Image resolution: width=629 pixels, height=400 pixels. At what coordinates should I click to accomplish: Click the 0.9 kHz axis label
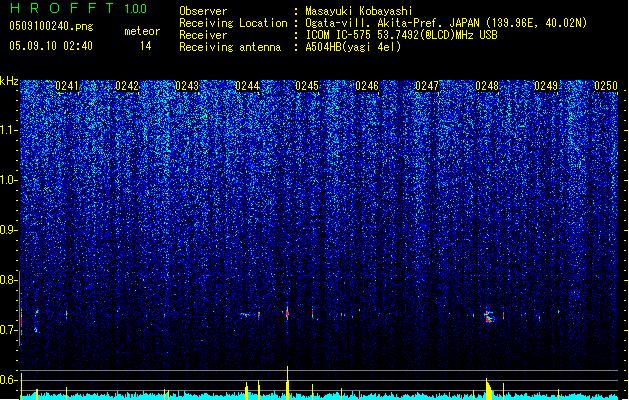pyautogui.click(x=8, y=230)
